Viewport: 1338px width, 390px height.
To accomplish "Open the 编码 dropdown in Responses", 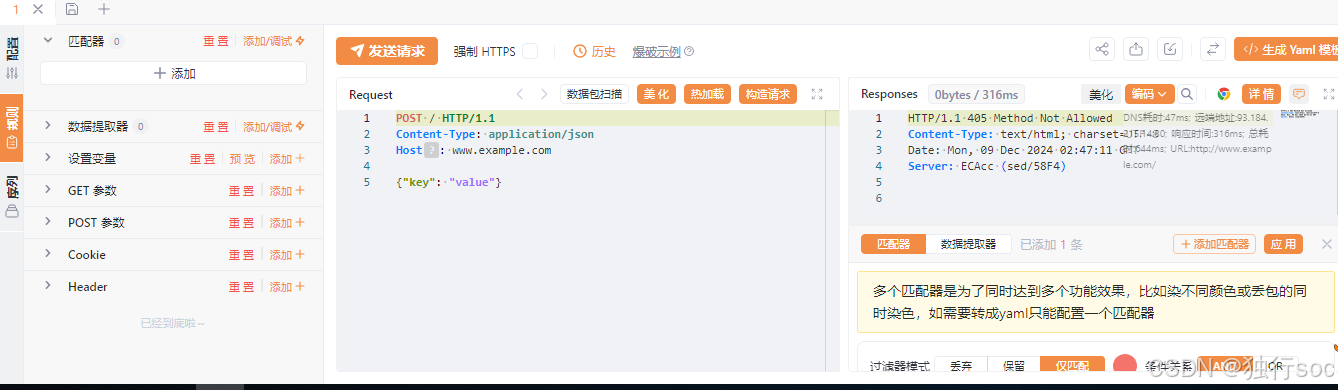I will pyautogui.click(x=1150, y=94).
